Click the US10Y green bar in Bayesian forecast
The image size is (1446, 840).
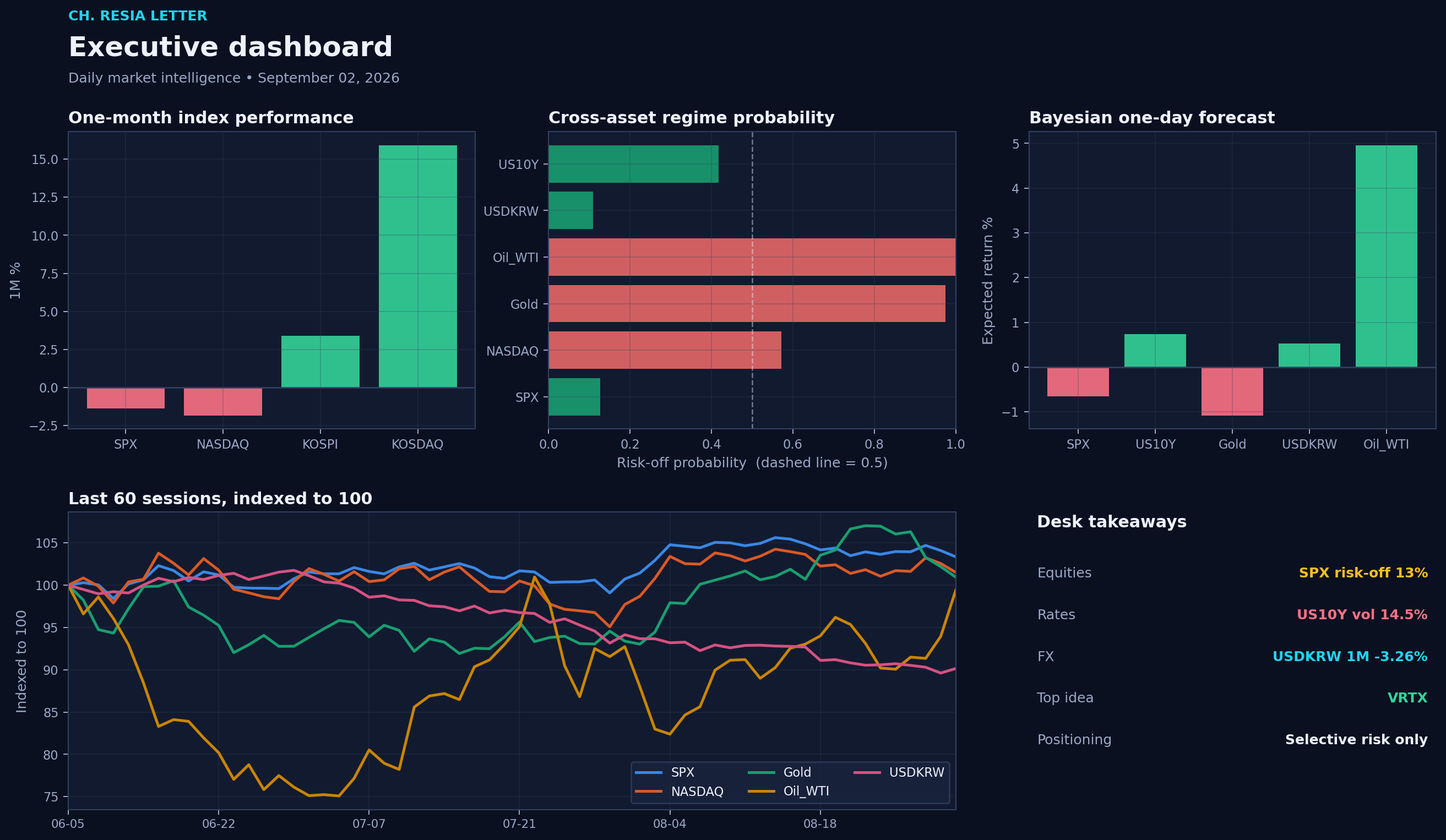1155,351
